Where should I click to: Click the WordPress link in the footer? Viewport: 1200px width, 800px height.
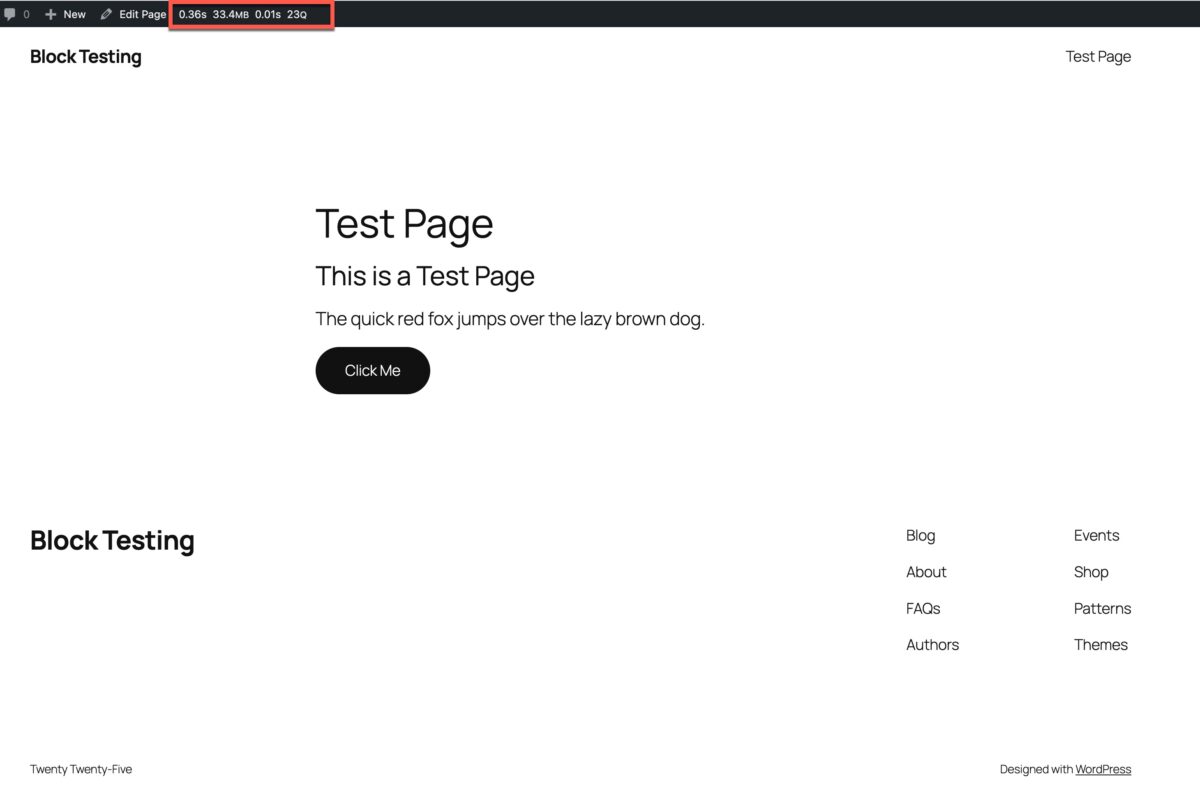pos(1103,768)
